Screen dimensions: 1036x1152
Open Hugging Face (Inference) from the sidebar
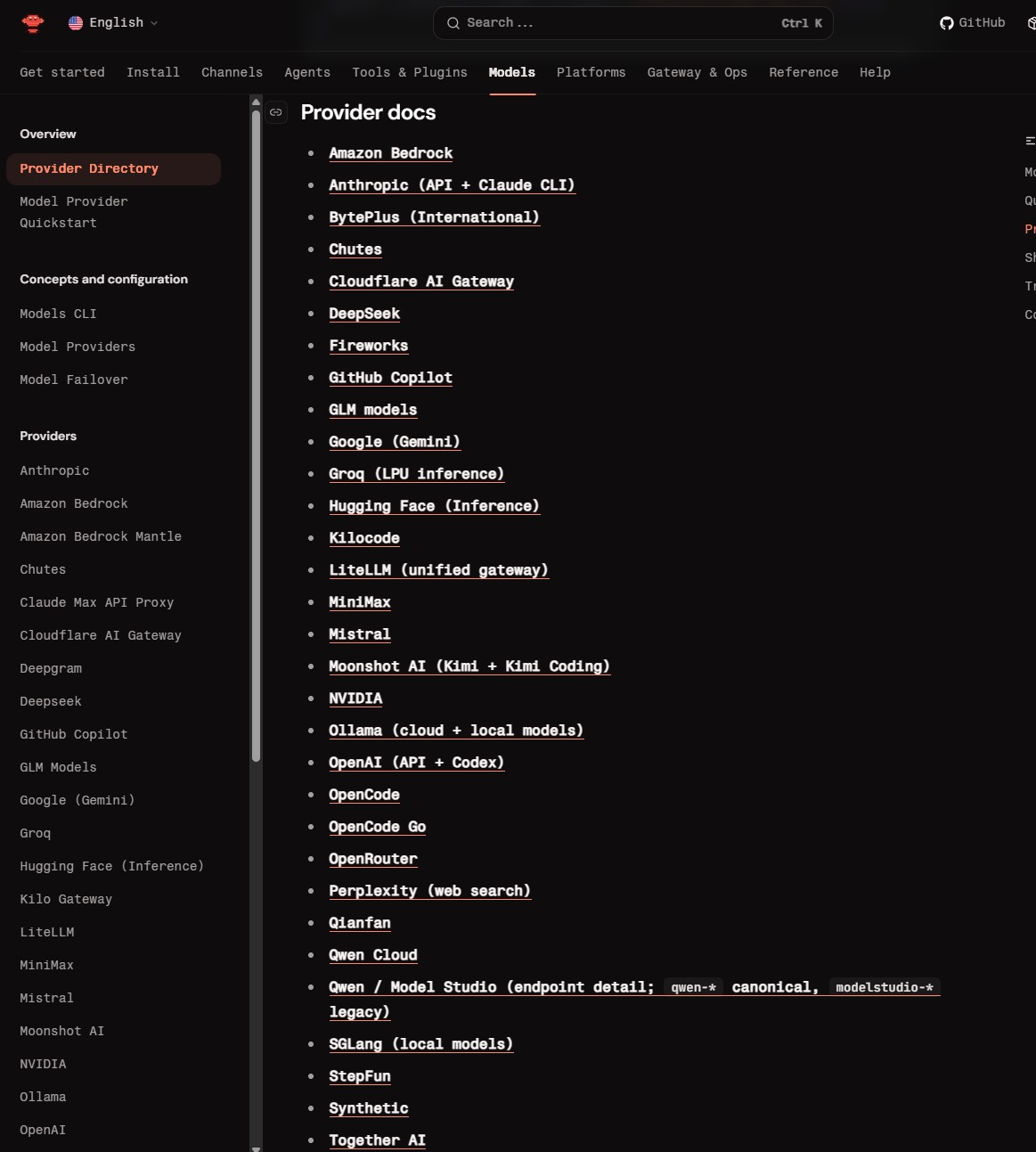point(111,866)
